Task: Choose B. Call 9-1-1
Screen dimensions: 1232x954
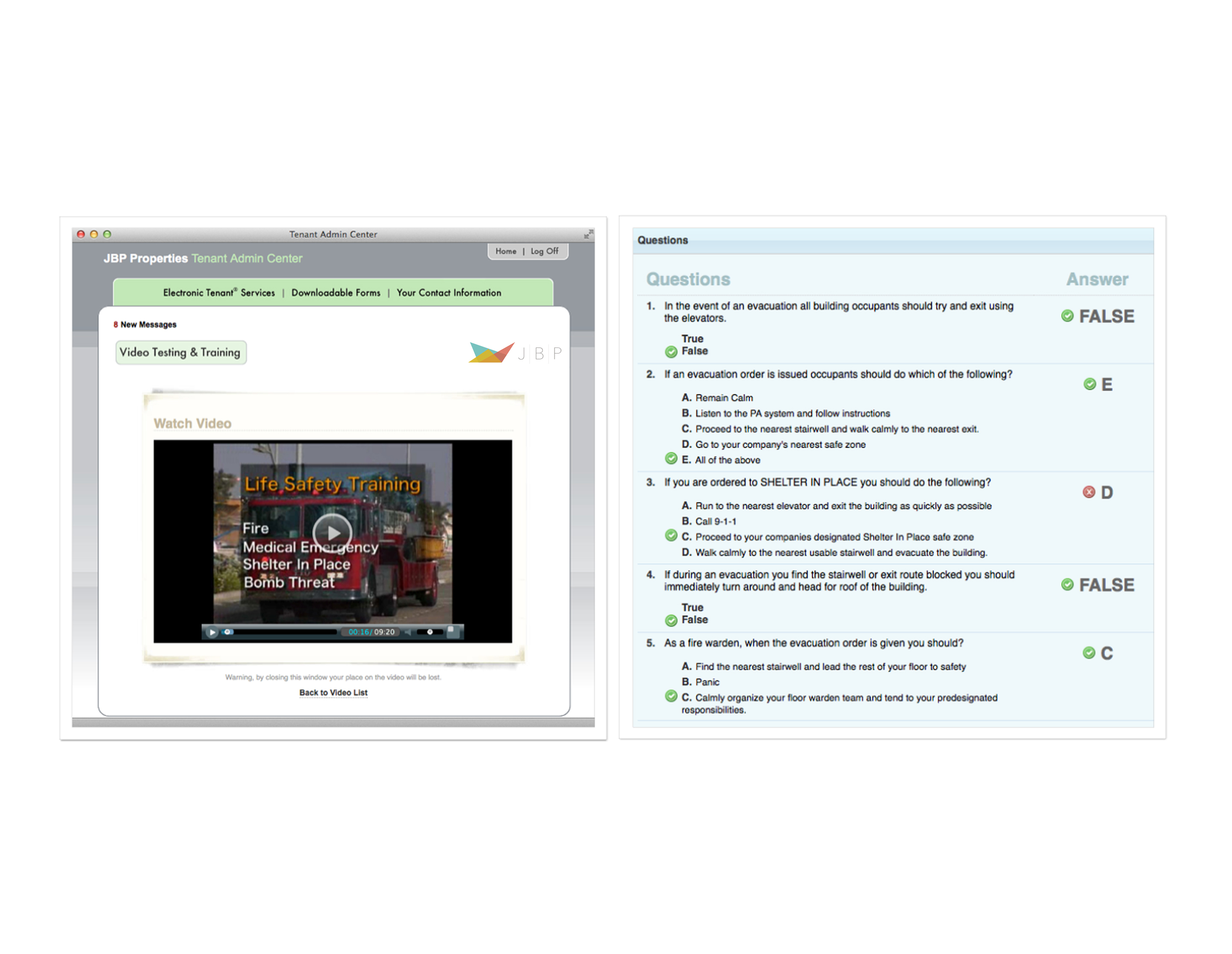Action: click(x=708, y=521)
